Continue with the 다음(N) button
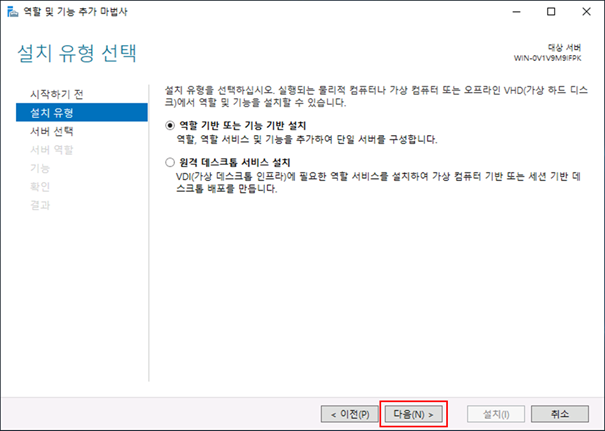Screen dimensions: 605x431 click(x=414, y=414)
